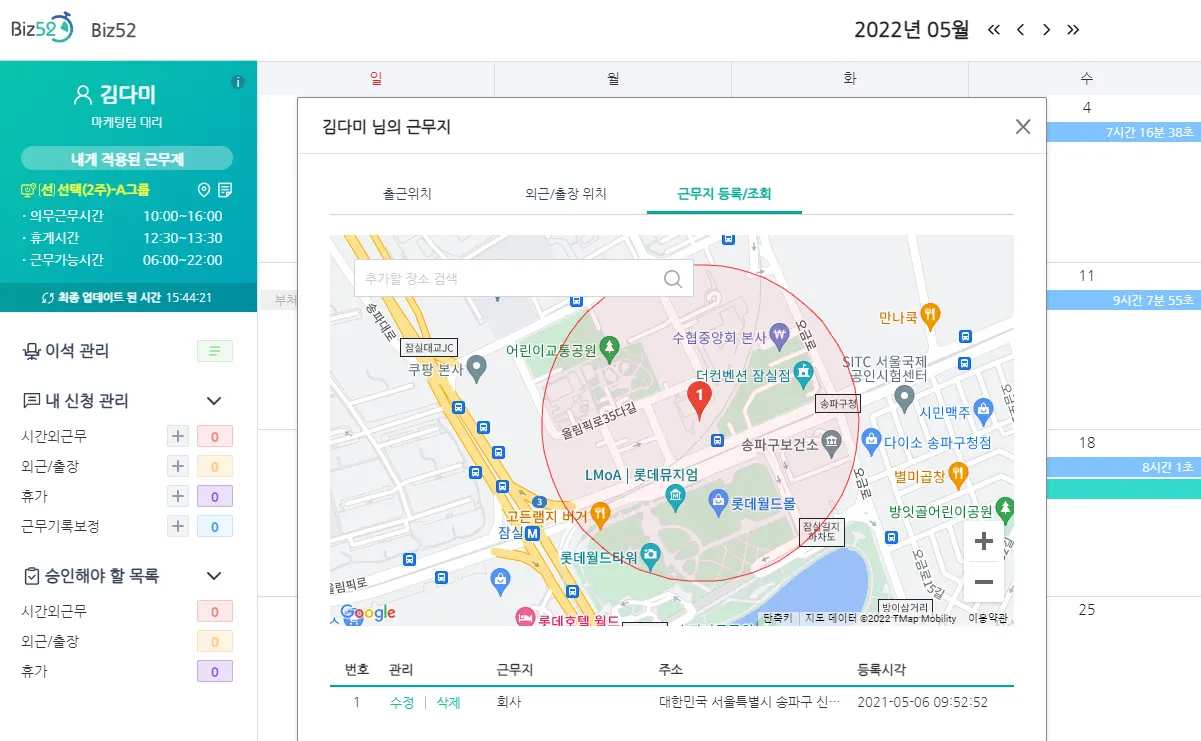The height and width of the screenshot is (741, 1201).
Task: Click the 2022년 05월 month title
Action: point(912,29)
